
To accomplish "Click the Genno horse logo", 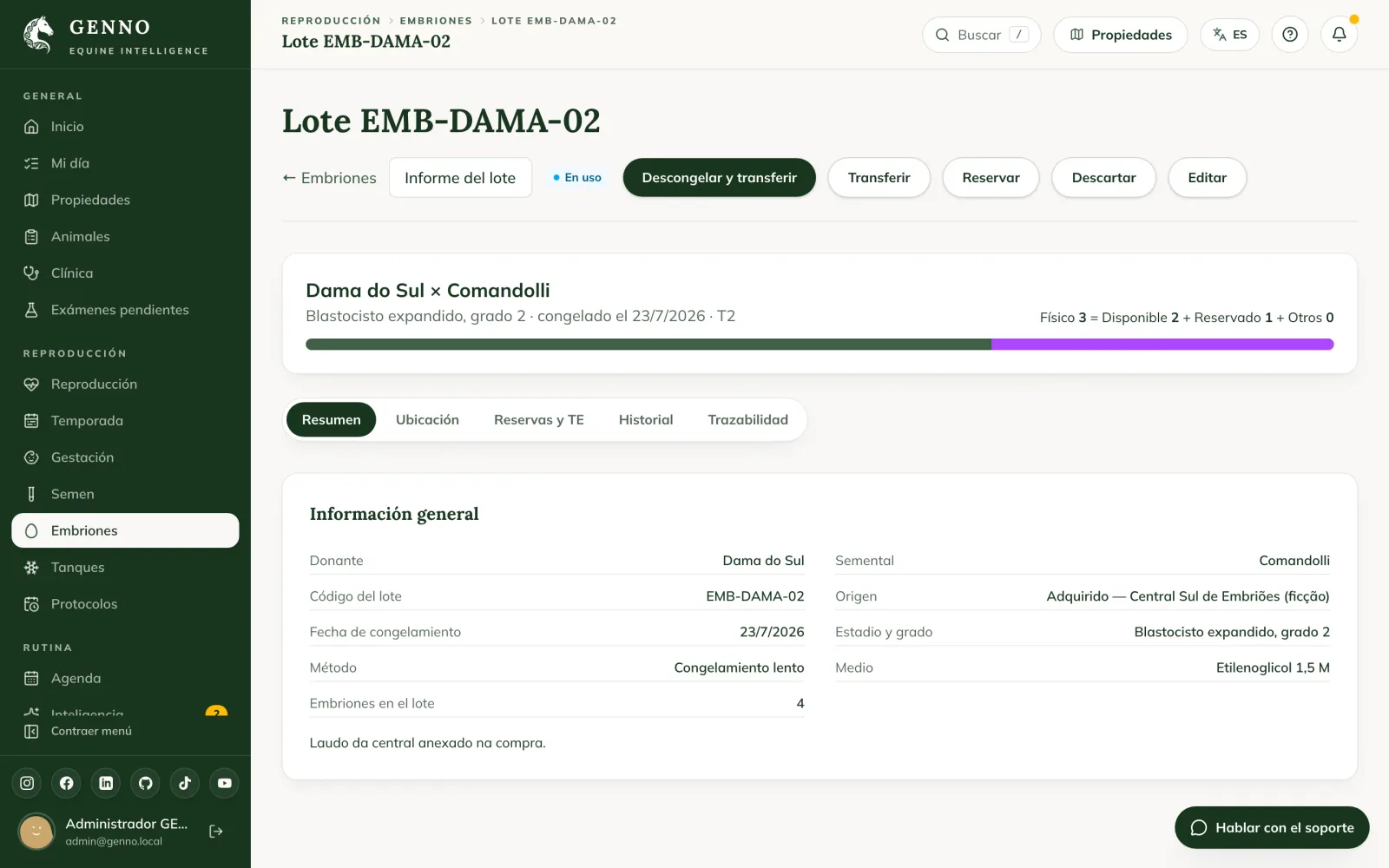I will coord(38,35).
